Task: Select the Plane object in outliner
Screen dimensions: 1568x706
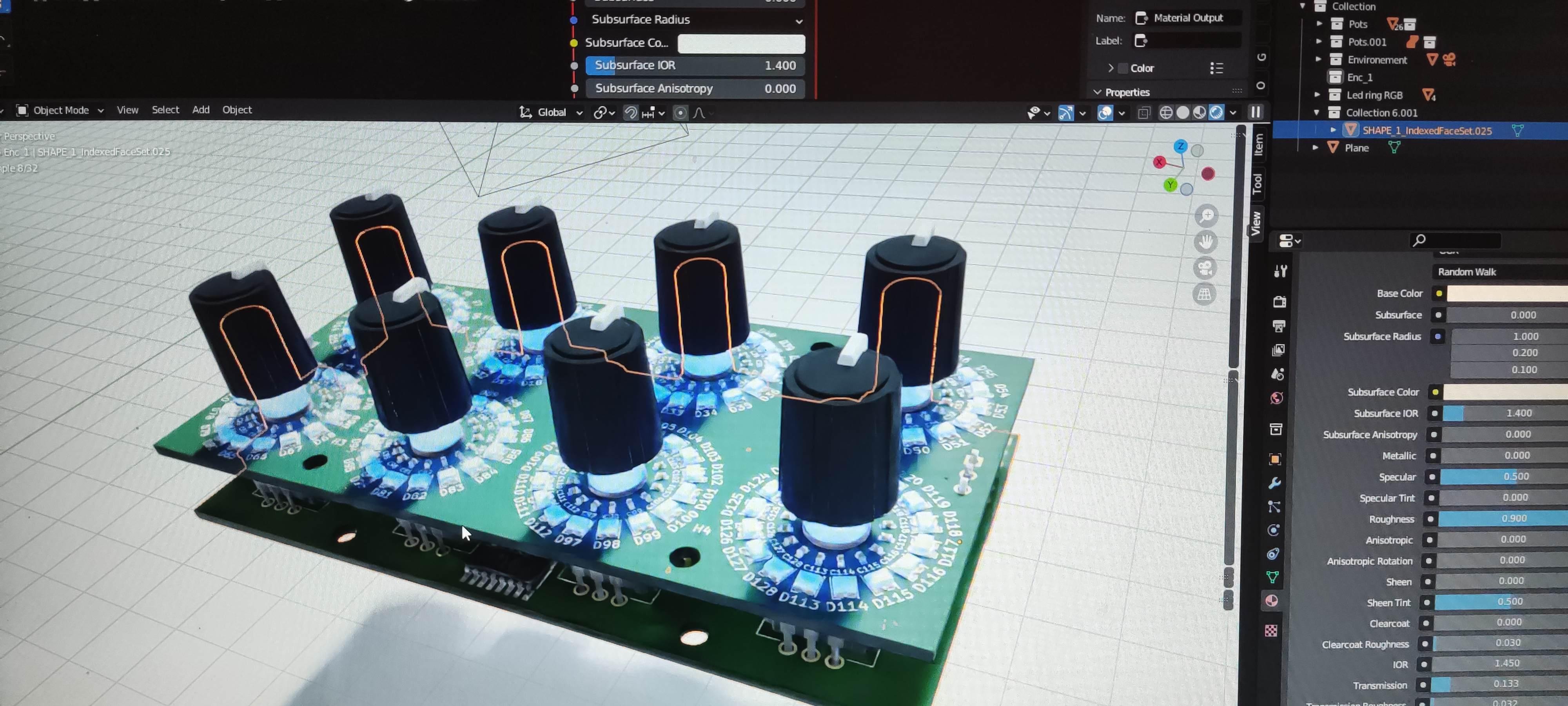Action: 1356,148
